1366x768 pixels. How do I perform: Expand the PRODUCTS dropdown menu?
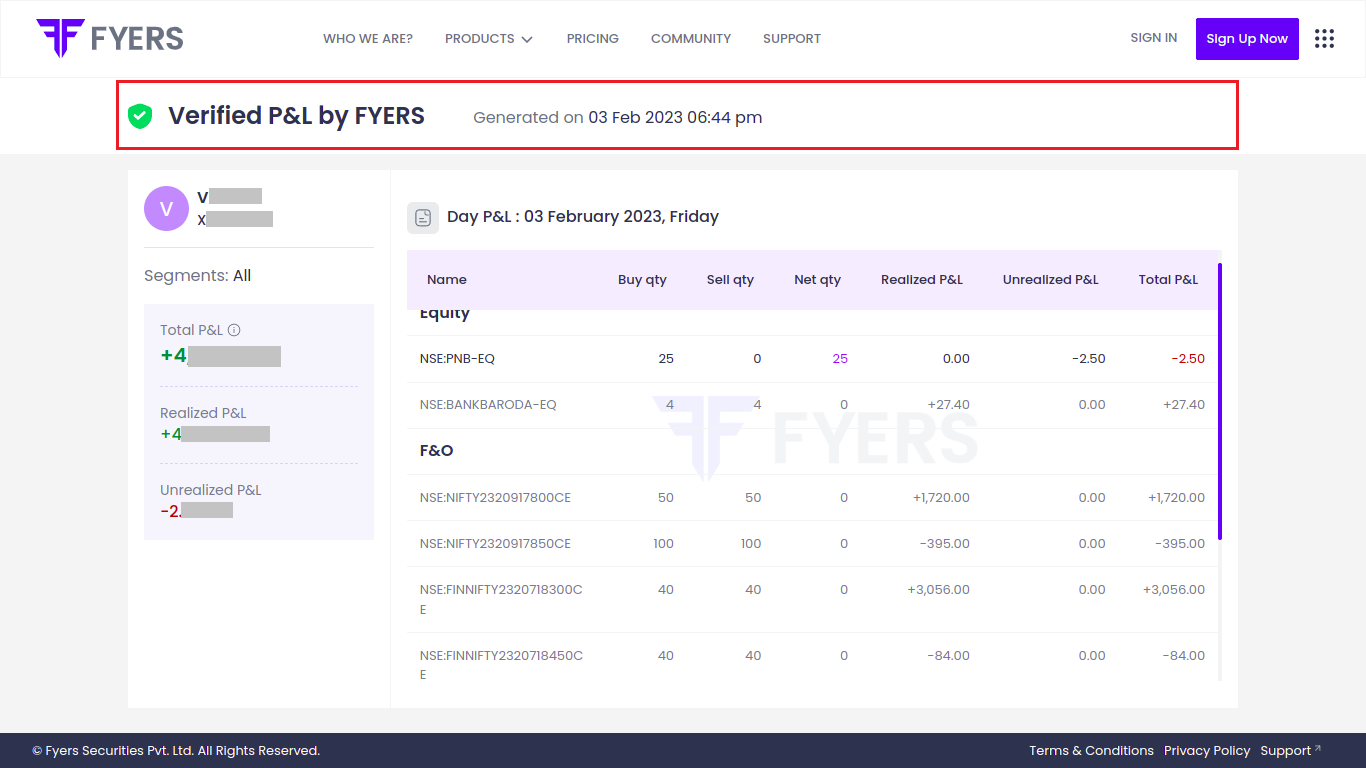point(489,39)
